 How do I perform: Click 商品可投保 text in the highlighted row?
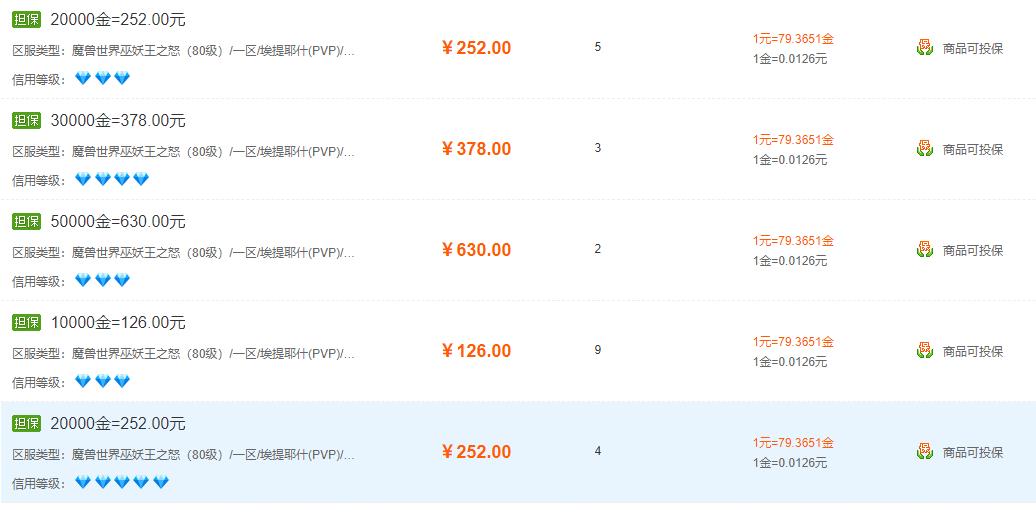pos(973,452)
